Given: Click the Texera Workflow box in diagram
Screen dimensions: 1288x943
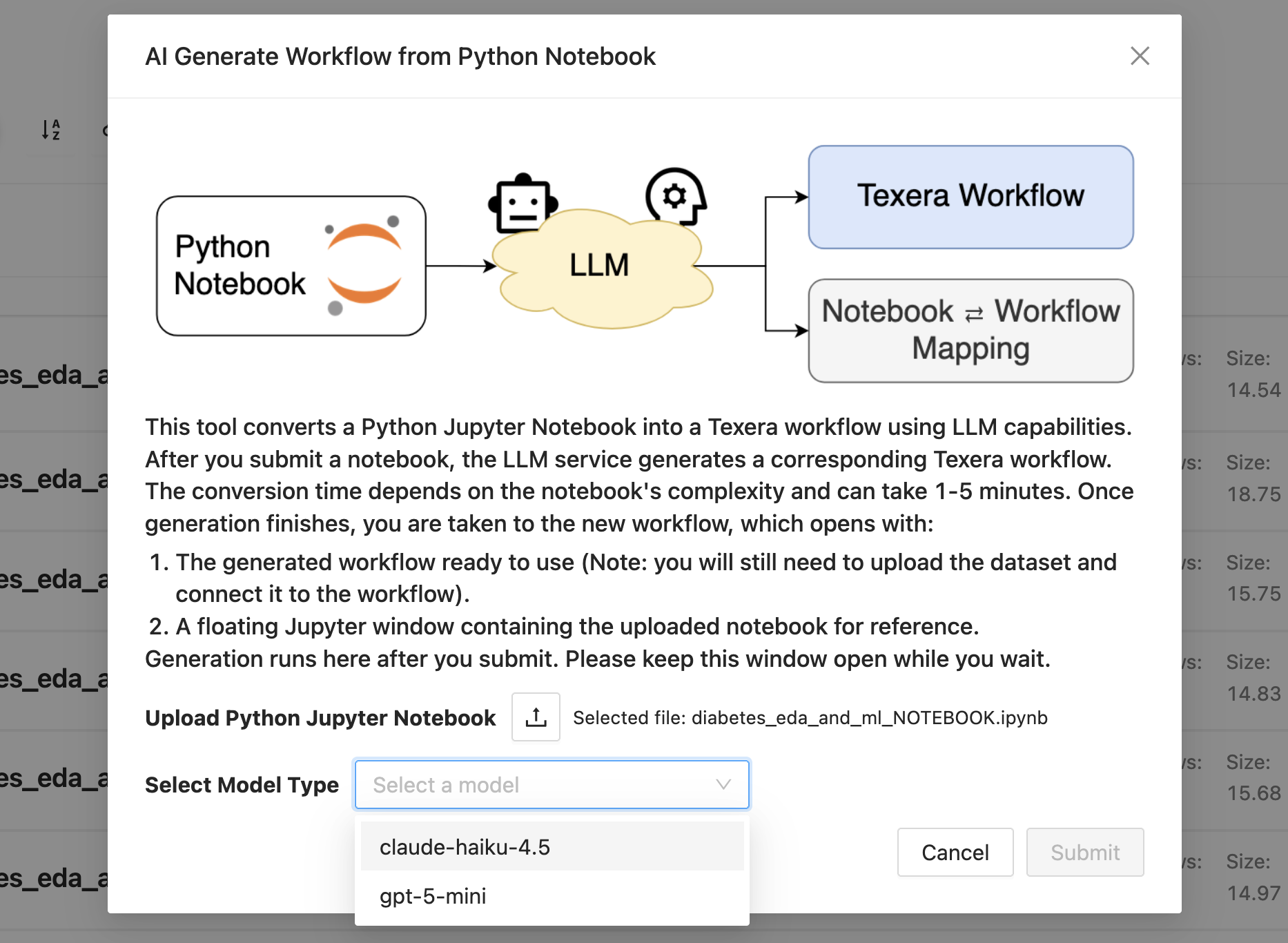Looking at the screenshot, I should [x=971, y=197].
